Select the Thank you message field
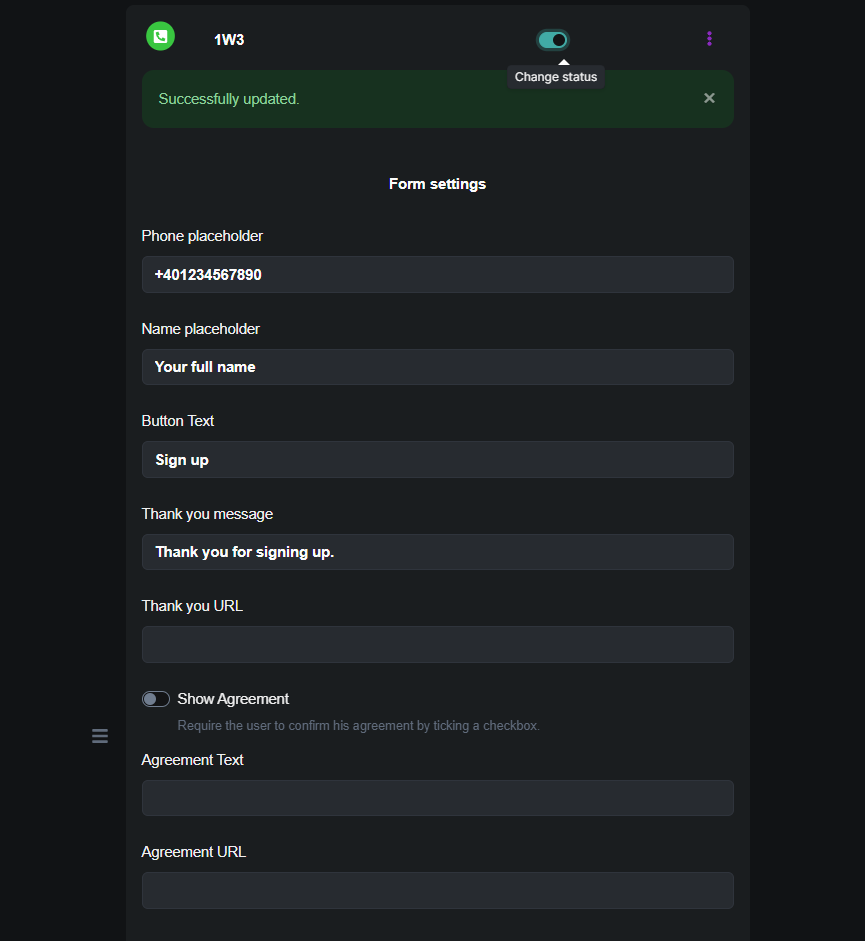 [437, 552]
